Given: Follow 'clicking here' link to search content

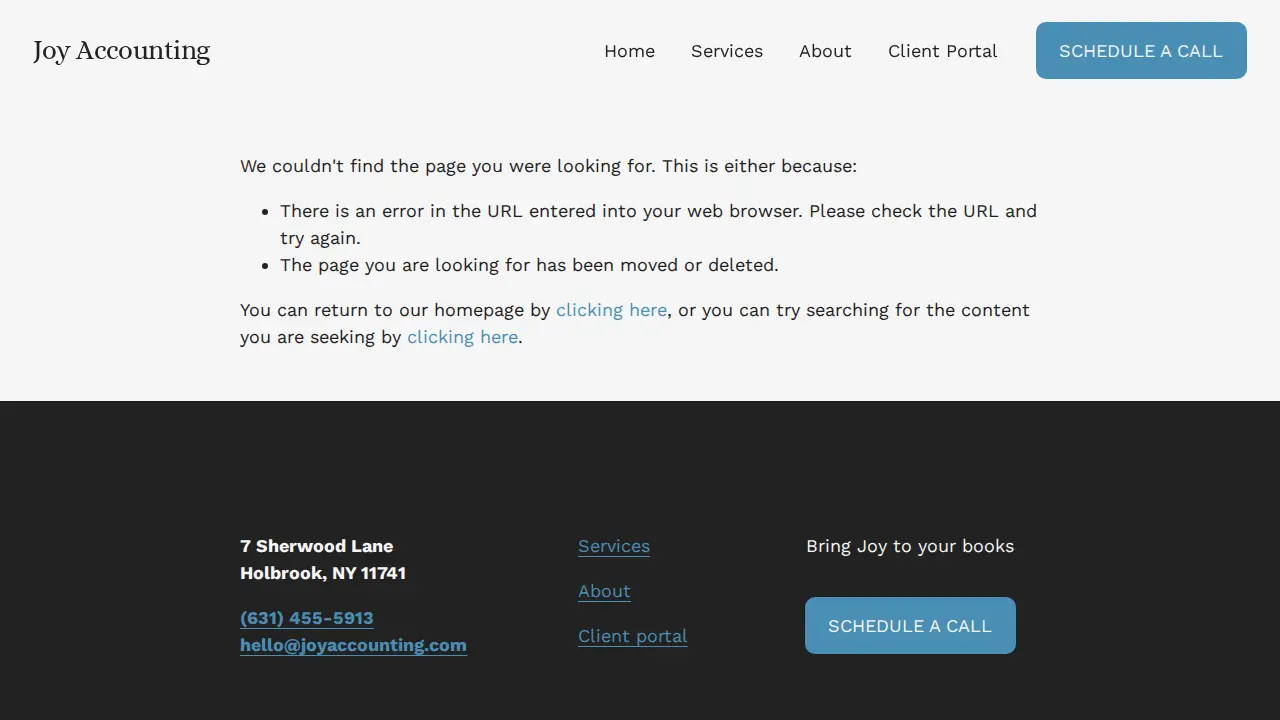Looking at the screenshot, I should tap(462, 337).
